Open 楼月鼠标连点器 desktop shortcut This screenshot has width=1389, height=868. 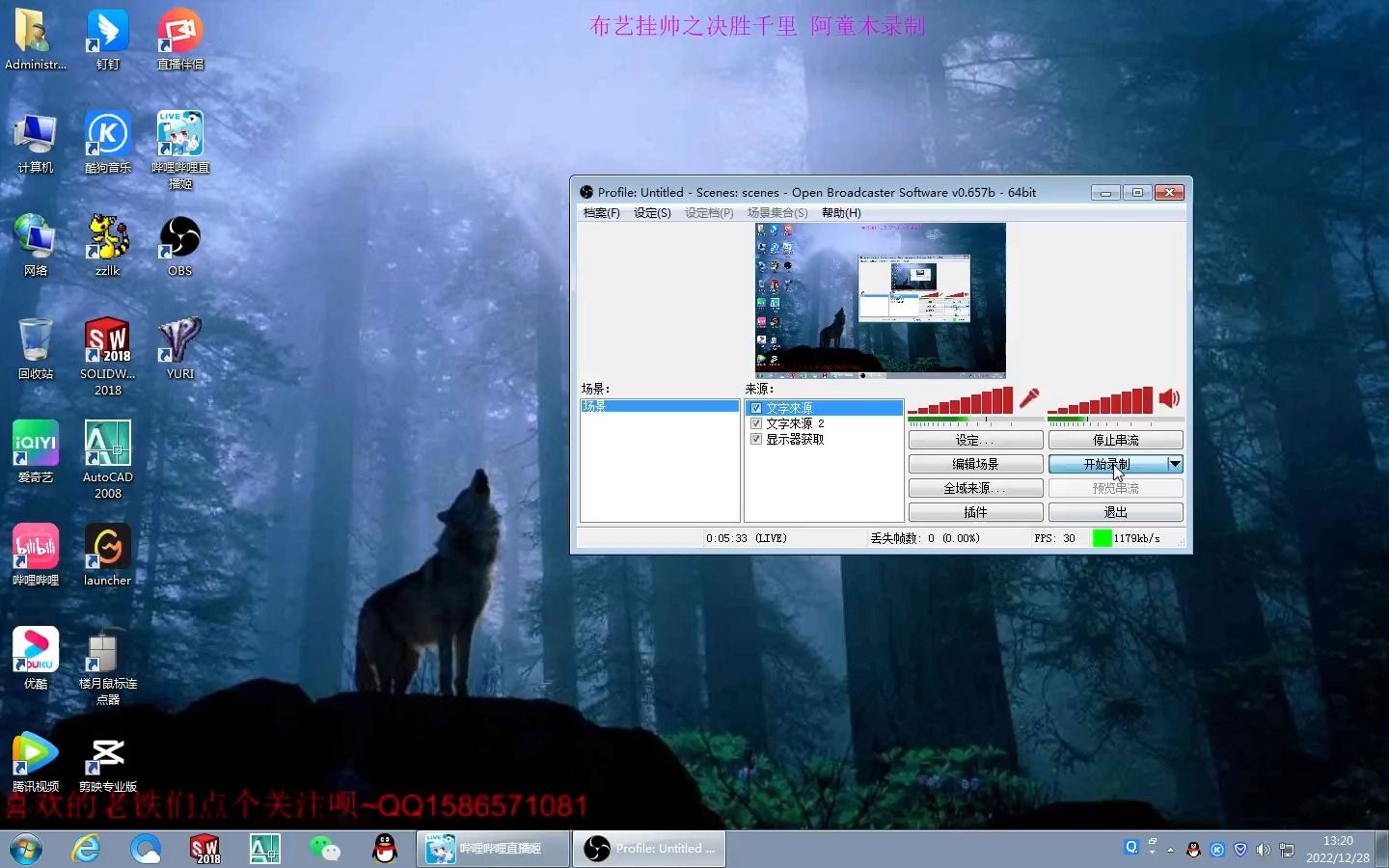(x=108, y=667)
